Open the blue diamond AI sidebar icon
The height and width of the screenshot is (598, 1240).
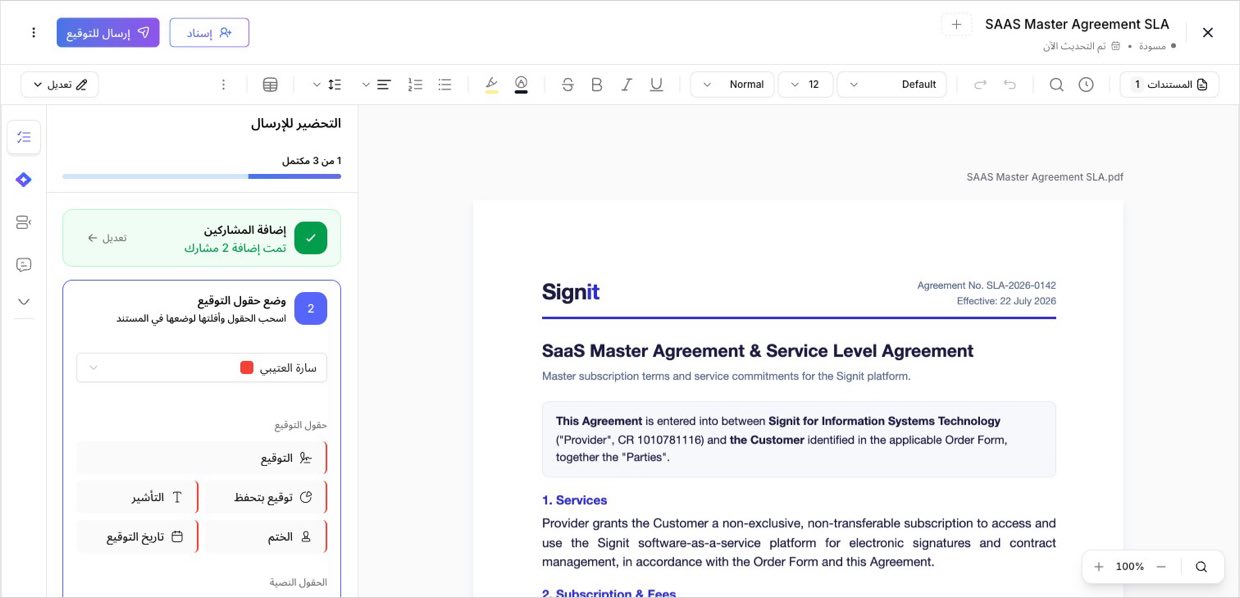click(24, 180)
